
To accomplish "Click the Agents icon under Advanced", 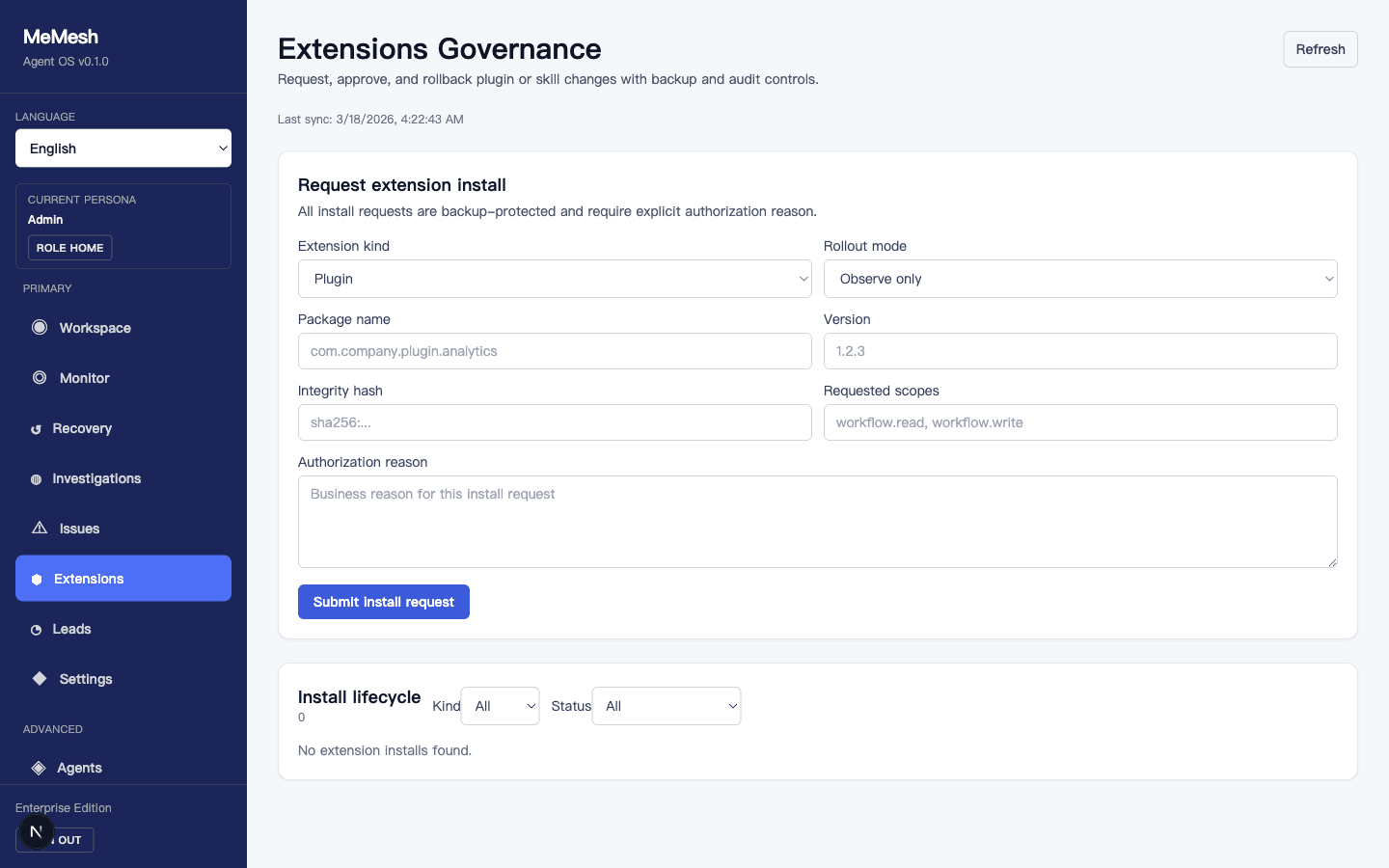I will [40, 767].
